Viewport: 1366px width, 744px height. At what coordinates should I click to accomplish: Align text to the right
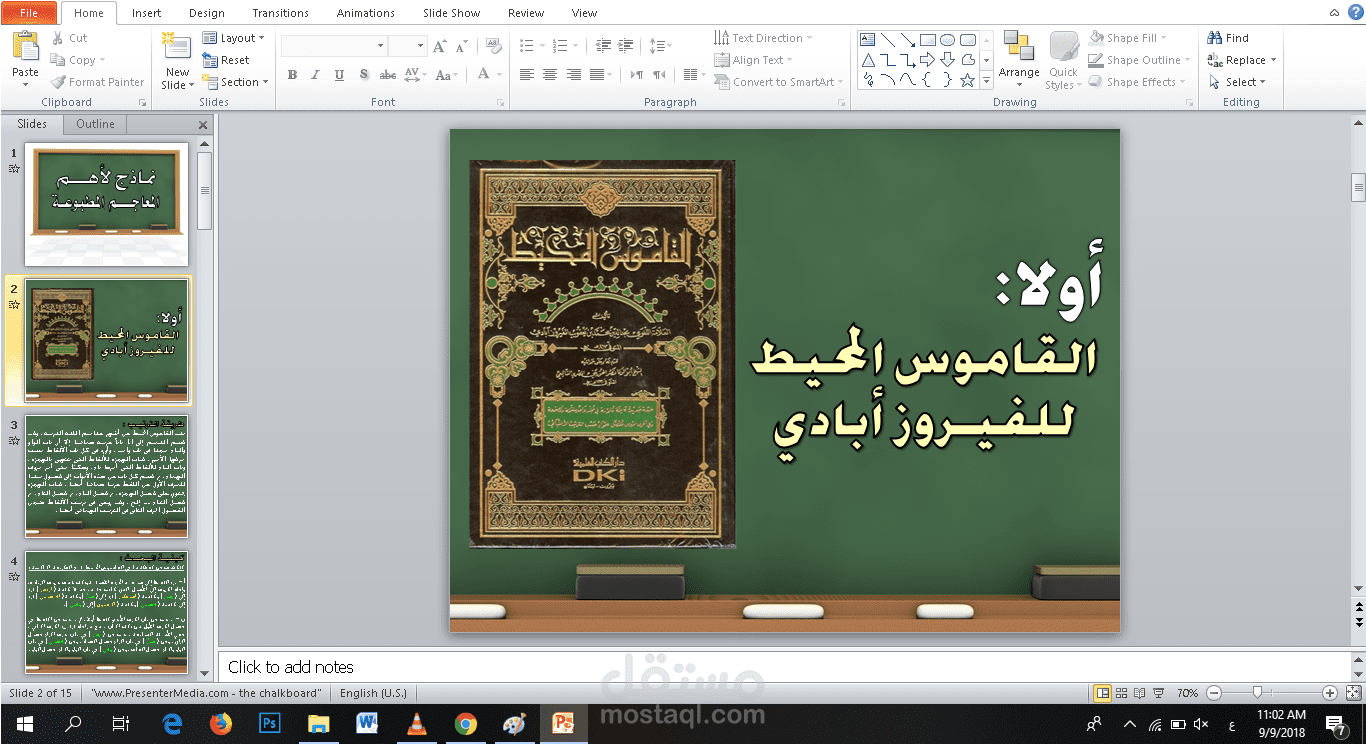pyautogui.click(x=573, y=75)
